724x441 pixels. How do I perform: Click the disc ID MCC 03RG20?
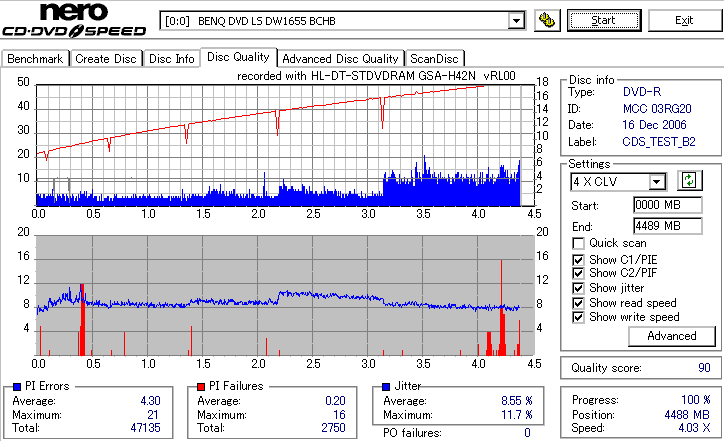(x=657, y=109)
